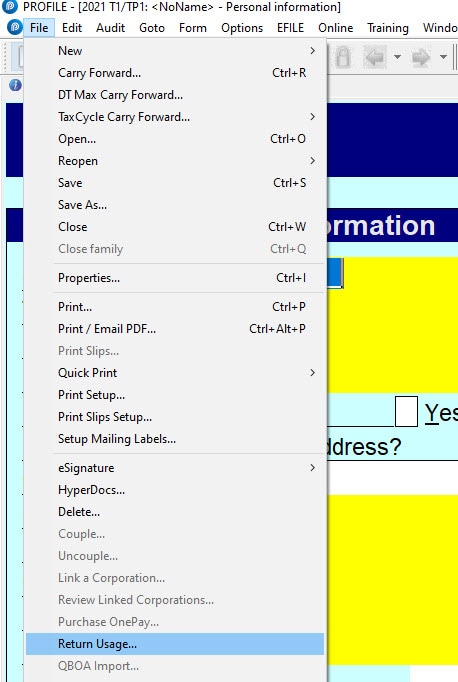Screen dimensions: 458x682
Task: Click the padlock icon in the toolbar
Action: pos(343,57)
